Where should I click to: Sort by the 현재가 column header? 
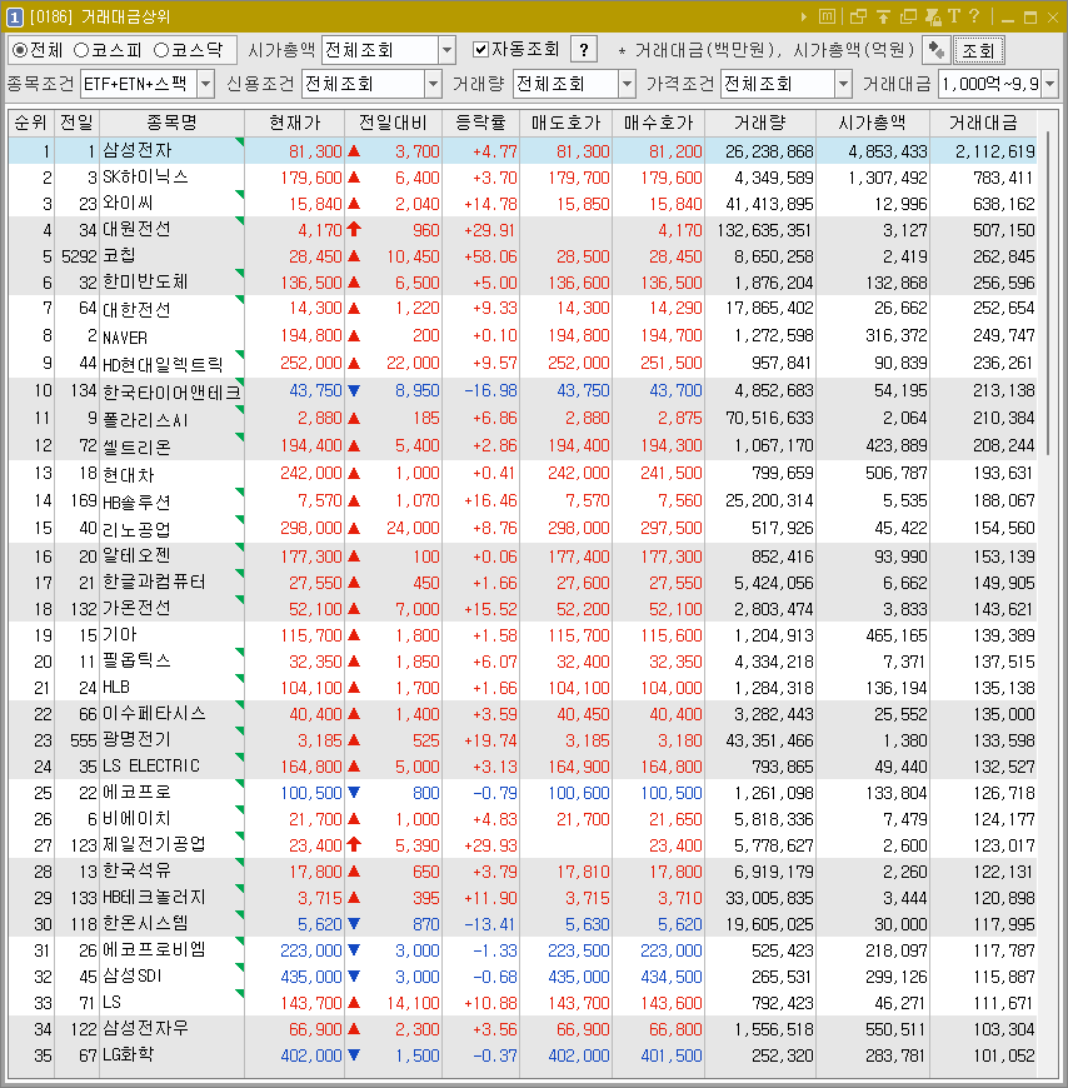(295, 123)
